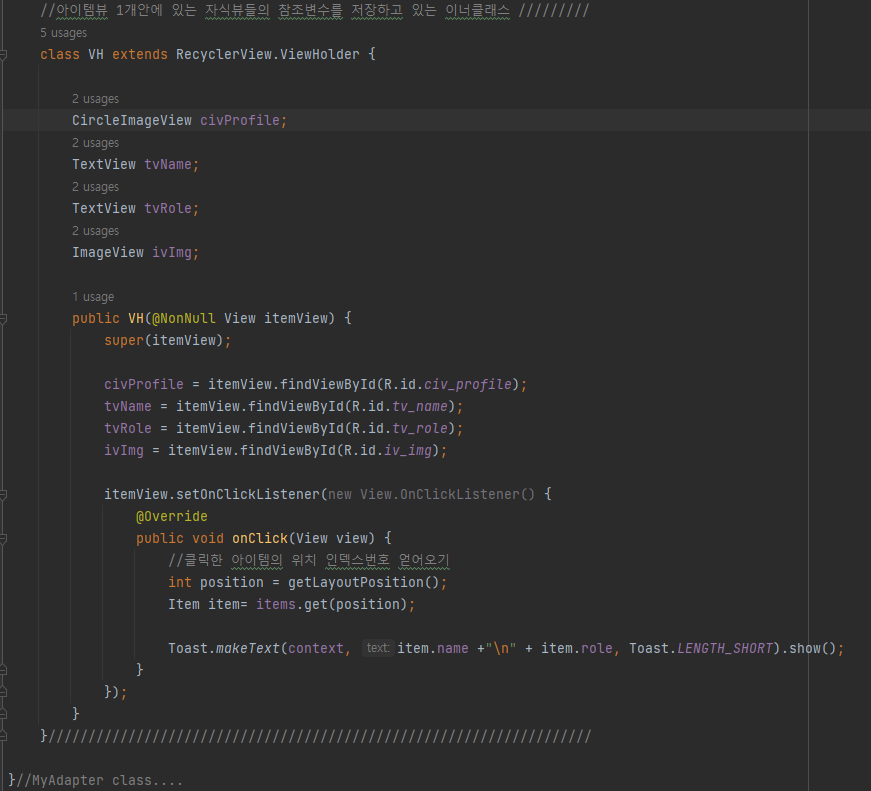The image size is (871, 791).
Task: Click 'civProfile' in its field declaration
Action: pos(240,121)
